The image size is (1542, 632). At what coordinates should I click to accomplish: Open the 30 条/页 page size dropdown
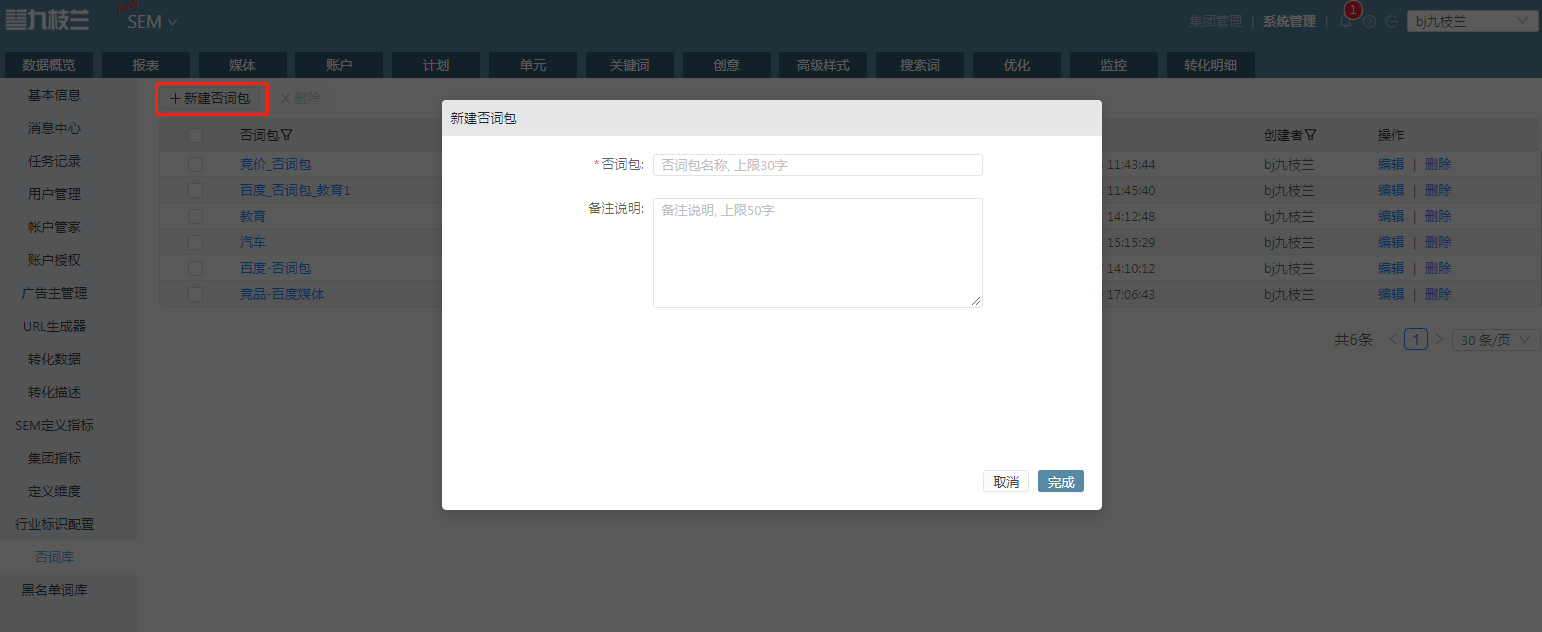pyautogui.click(x=1495, y=340)
